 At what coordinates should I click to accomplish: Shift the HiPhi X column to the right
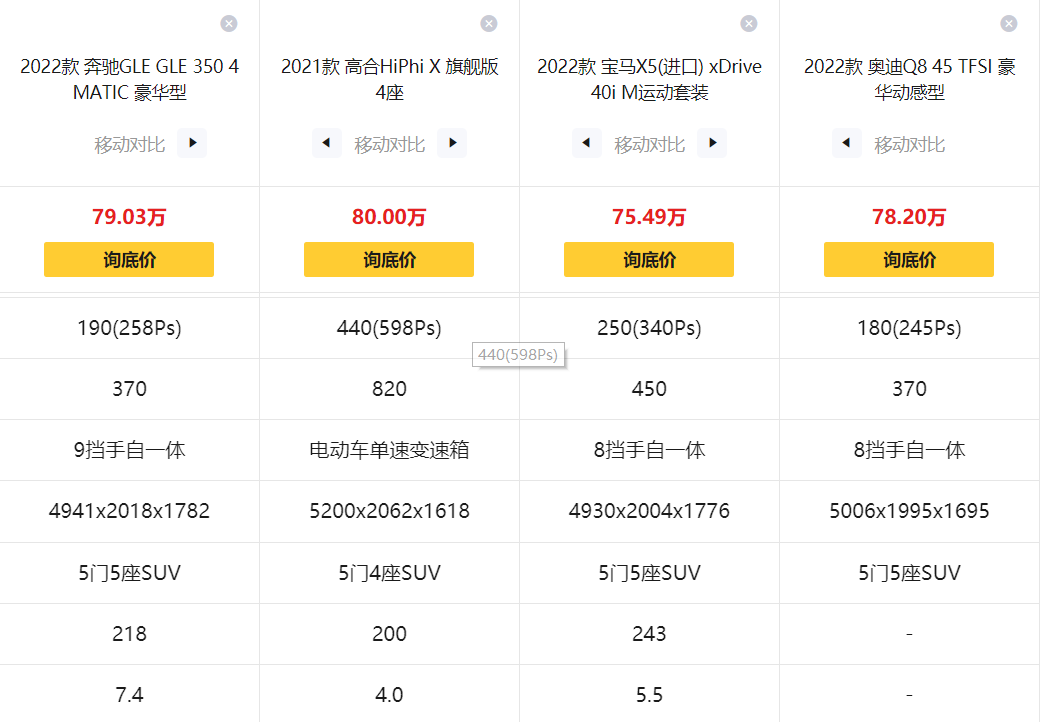coord(452,143)
